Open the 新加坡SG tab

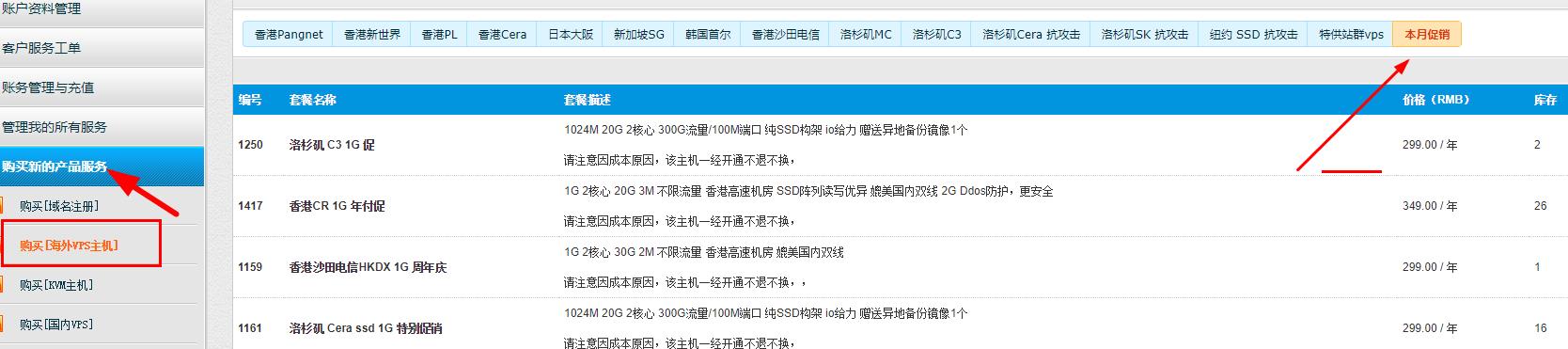(639, 34)
